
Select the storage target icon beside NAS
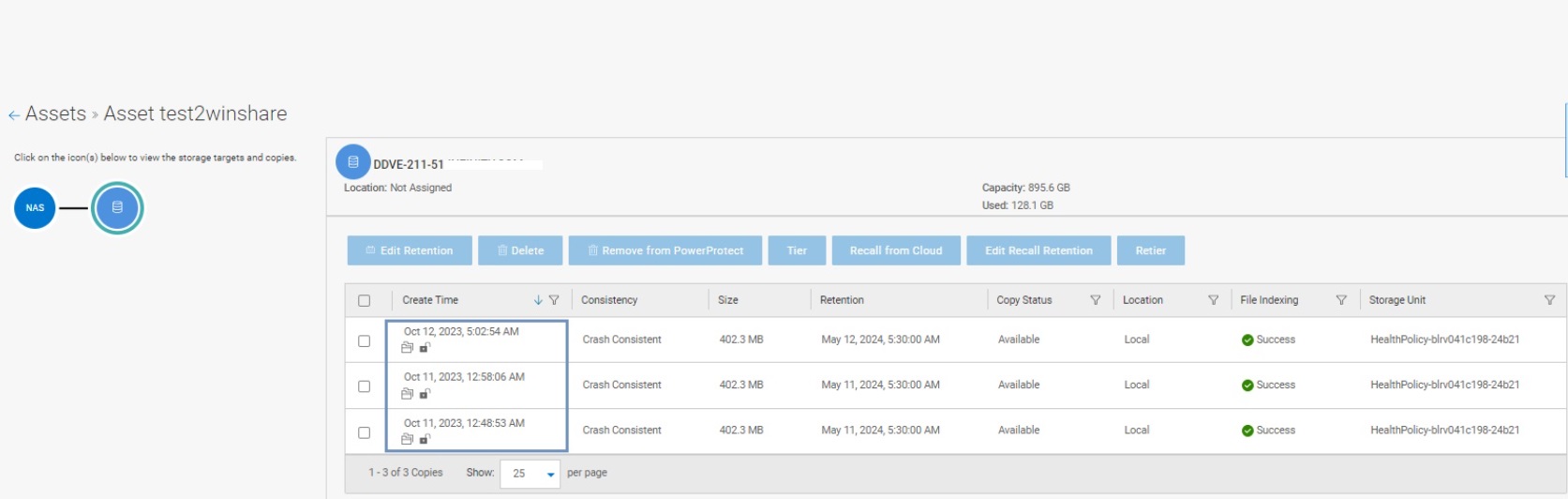[117, 208]
